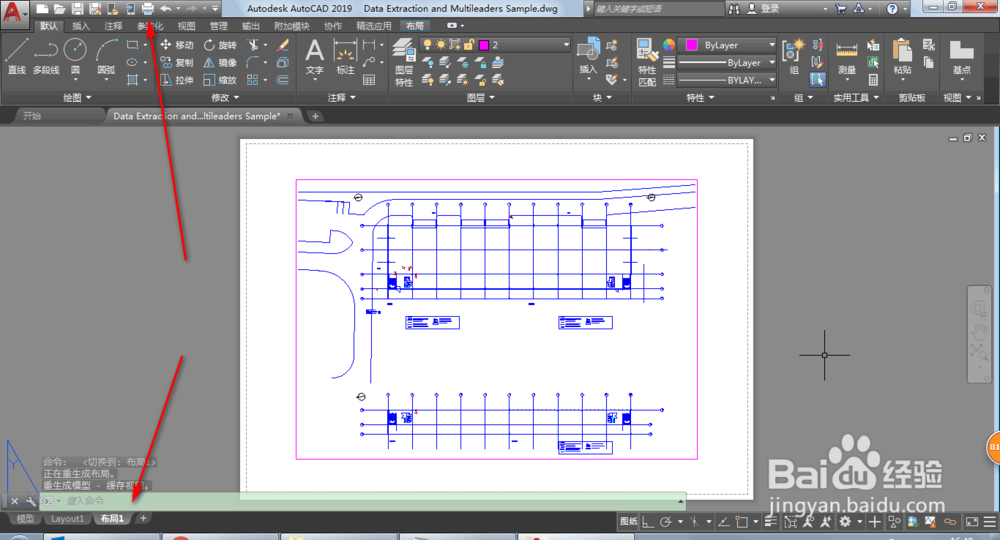Click the Plot printer icon in toolbar
The width and height of the screenshot is (1000, 540).
pyautogui.click(x=147, y=8)
